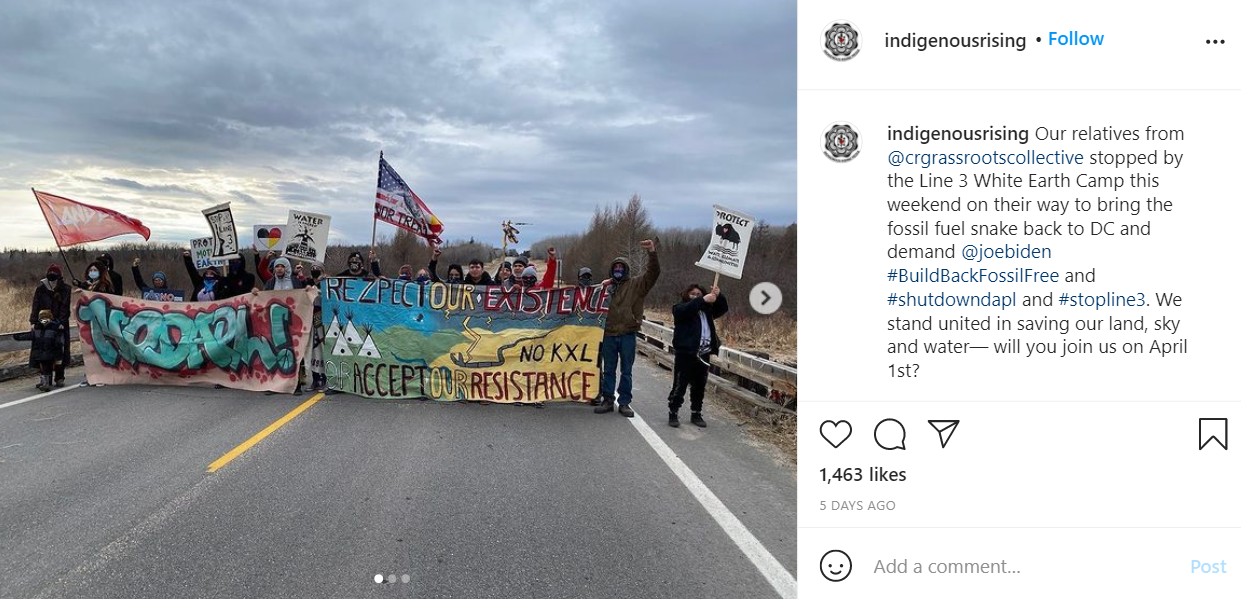Share the post via paper plane icon
The height and width of the screenshot is (599, 1241).
(x=943, y=433)
